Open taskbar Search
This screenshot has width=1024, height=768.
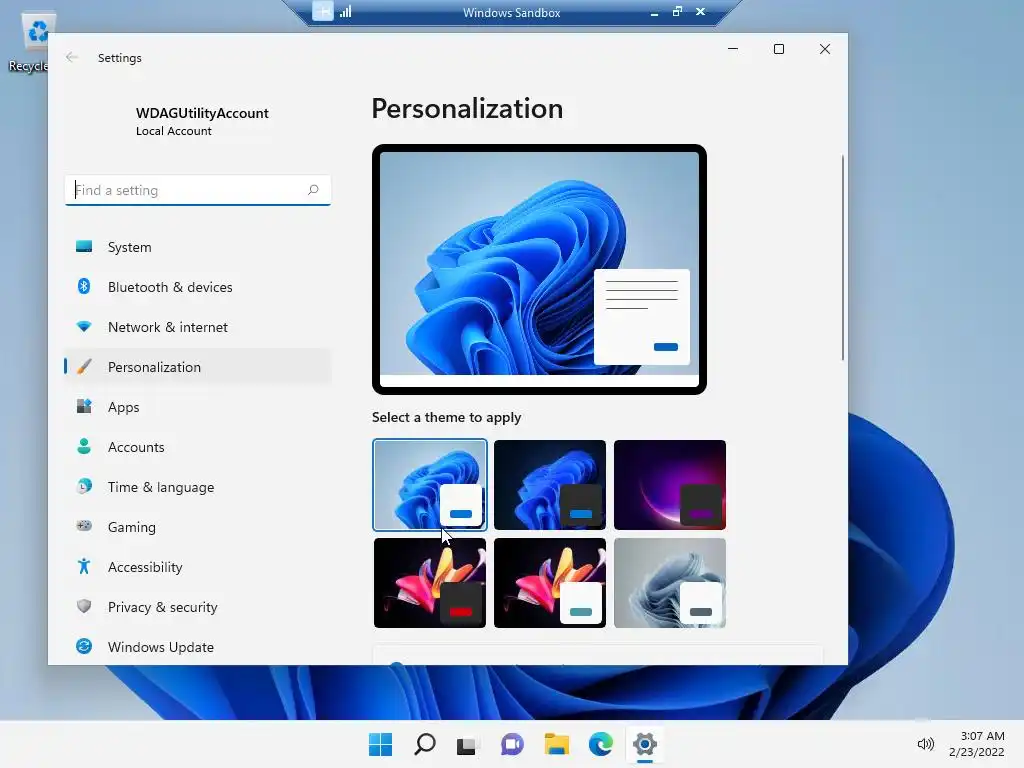coord(424,744)
